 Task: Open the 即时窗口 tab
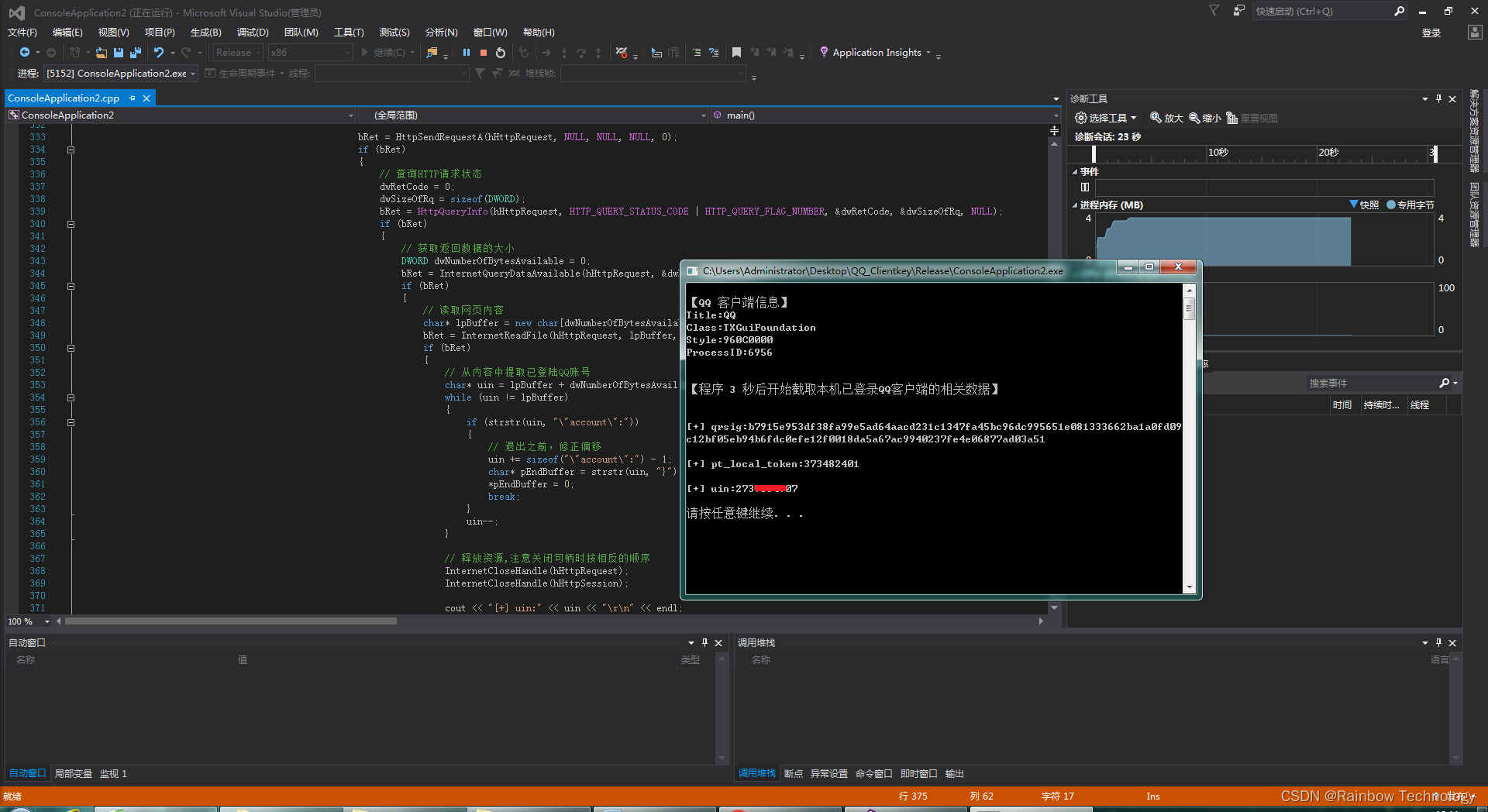[x=919, y=773]
